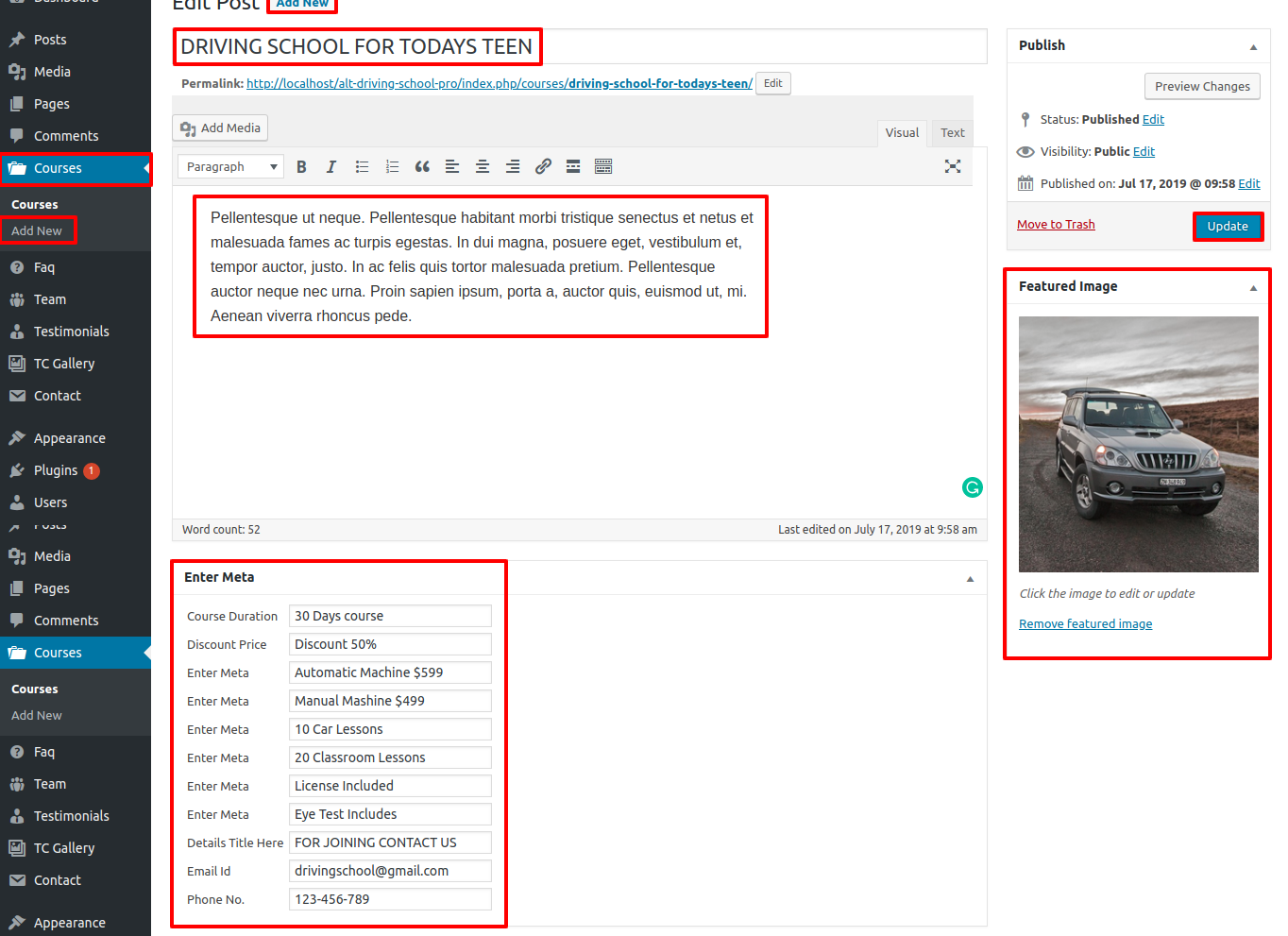Open the post permalink URL
This screenshot has height=936, width=1288.
point(500,83)
